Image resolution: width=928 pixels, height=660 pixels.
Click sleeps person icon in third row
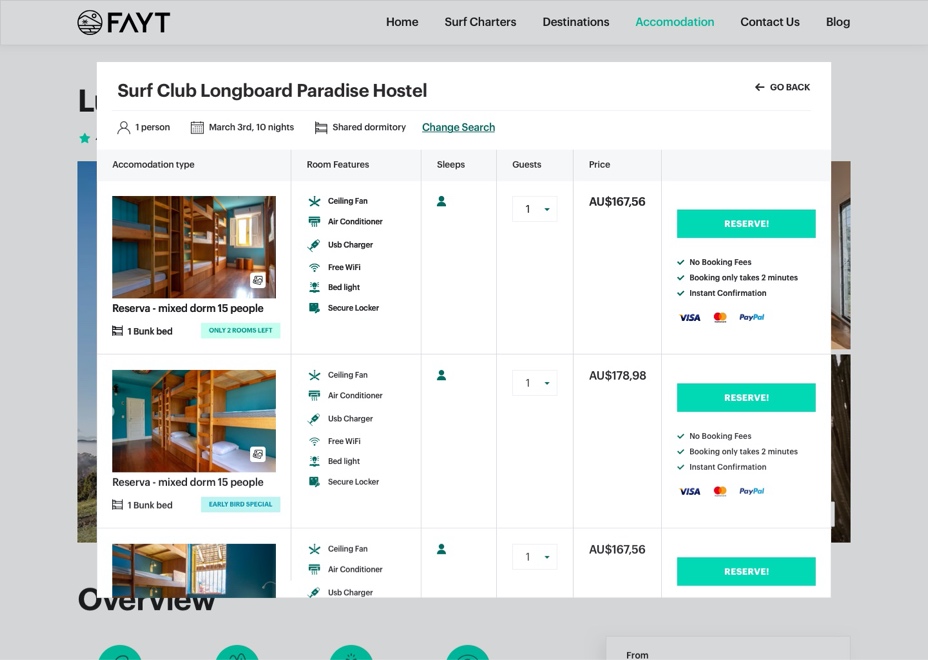click(441, 549)
